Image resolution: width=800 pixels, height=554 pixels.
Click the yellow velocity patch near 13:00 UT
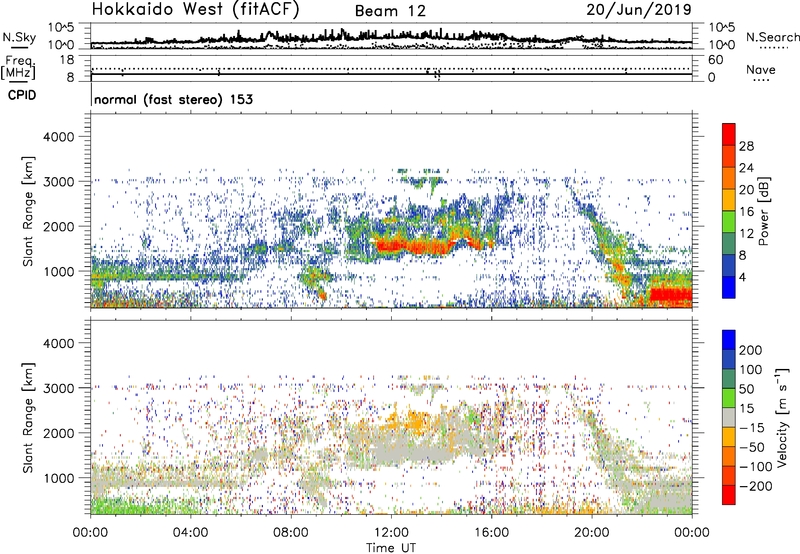pyautogui.click(x=416, y=421)
